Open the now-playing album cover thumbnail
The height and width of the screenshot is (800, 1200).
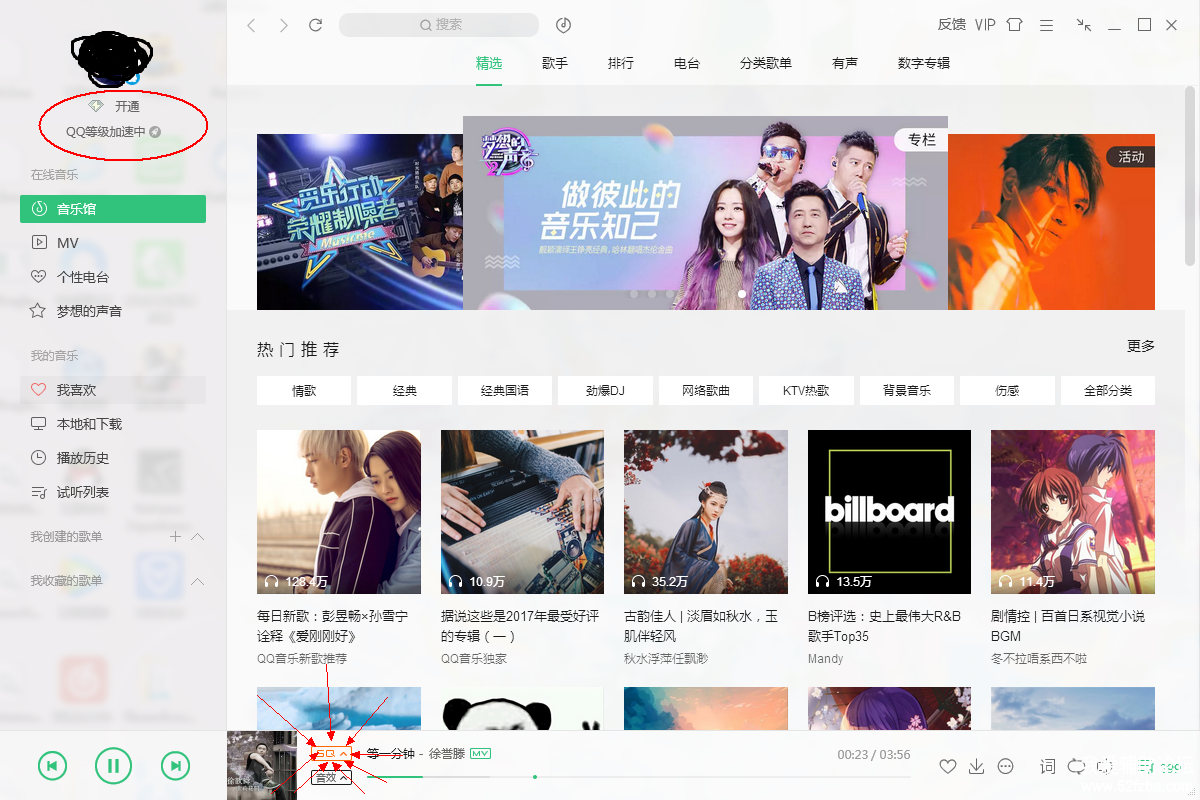pos(262,765)
